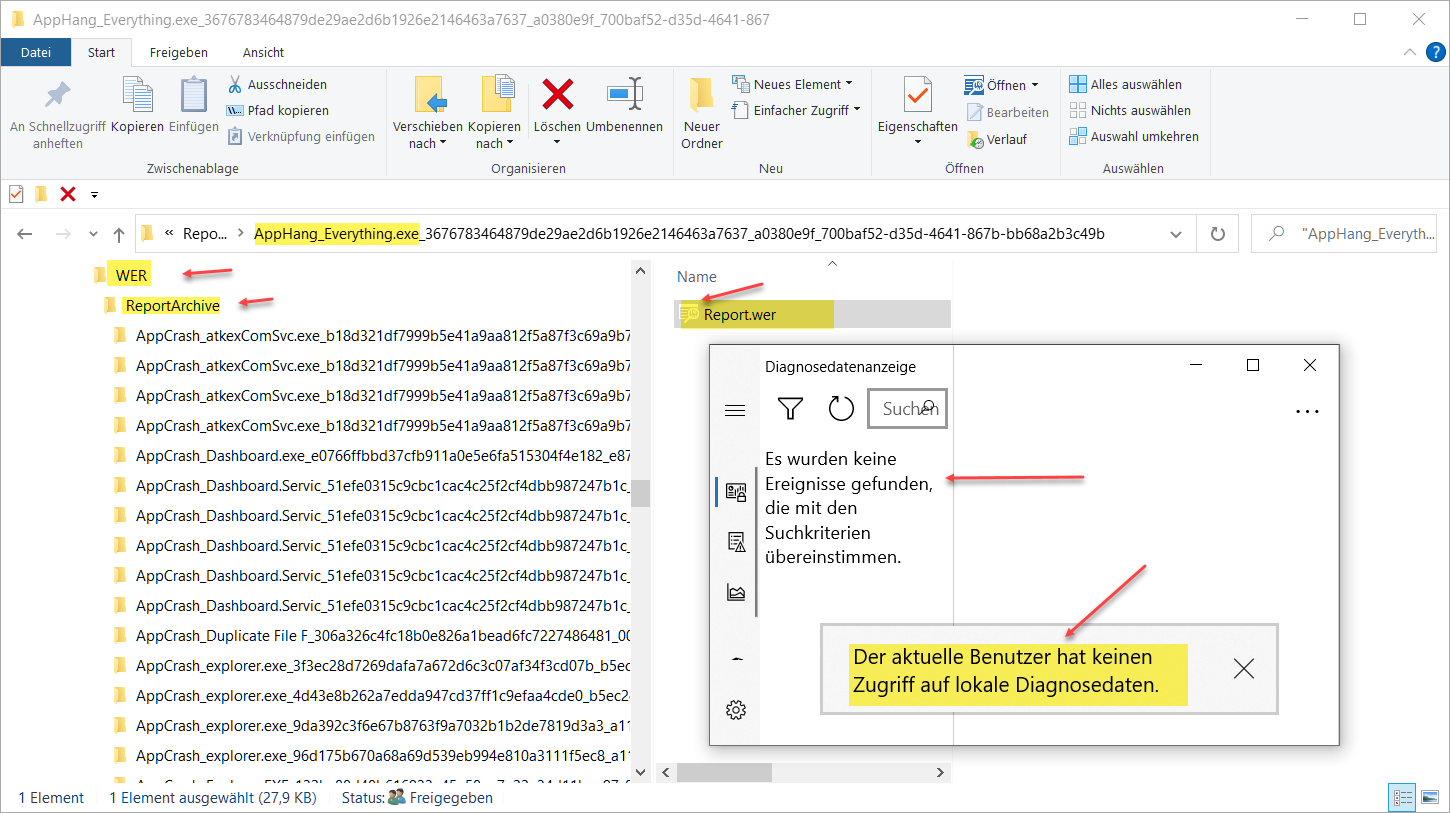1450x813 pixels.
Task: Open the address bar history dropdown
Action: 1176,234
